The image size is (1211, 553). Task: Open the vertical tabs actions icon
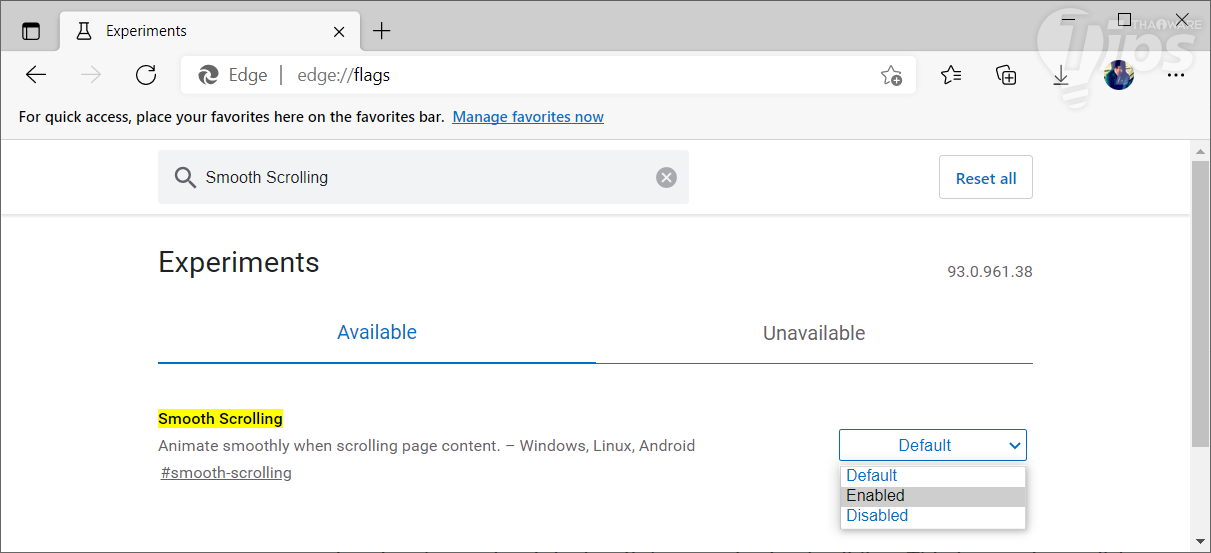point(31,31)
